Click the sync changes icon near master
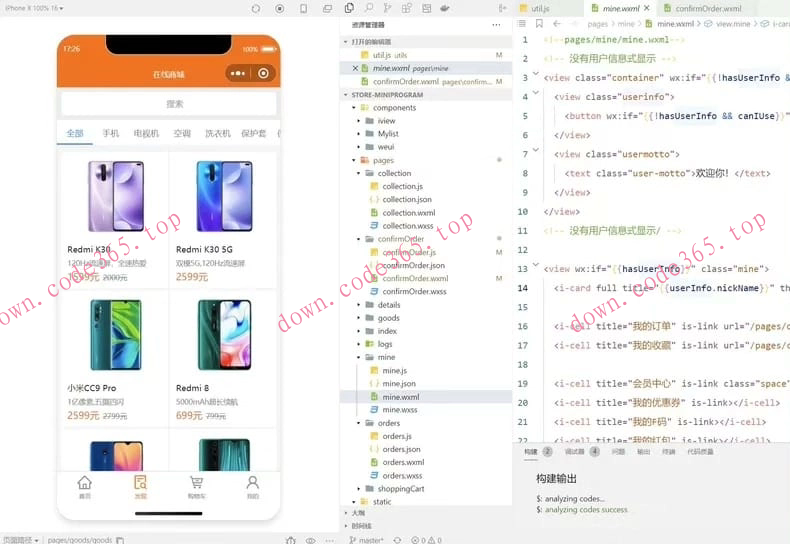The width and height of the screenshot is (790, 544). coord(398,540)
